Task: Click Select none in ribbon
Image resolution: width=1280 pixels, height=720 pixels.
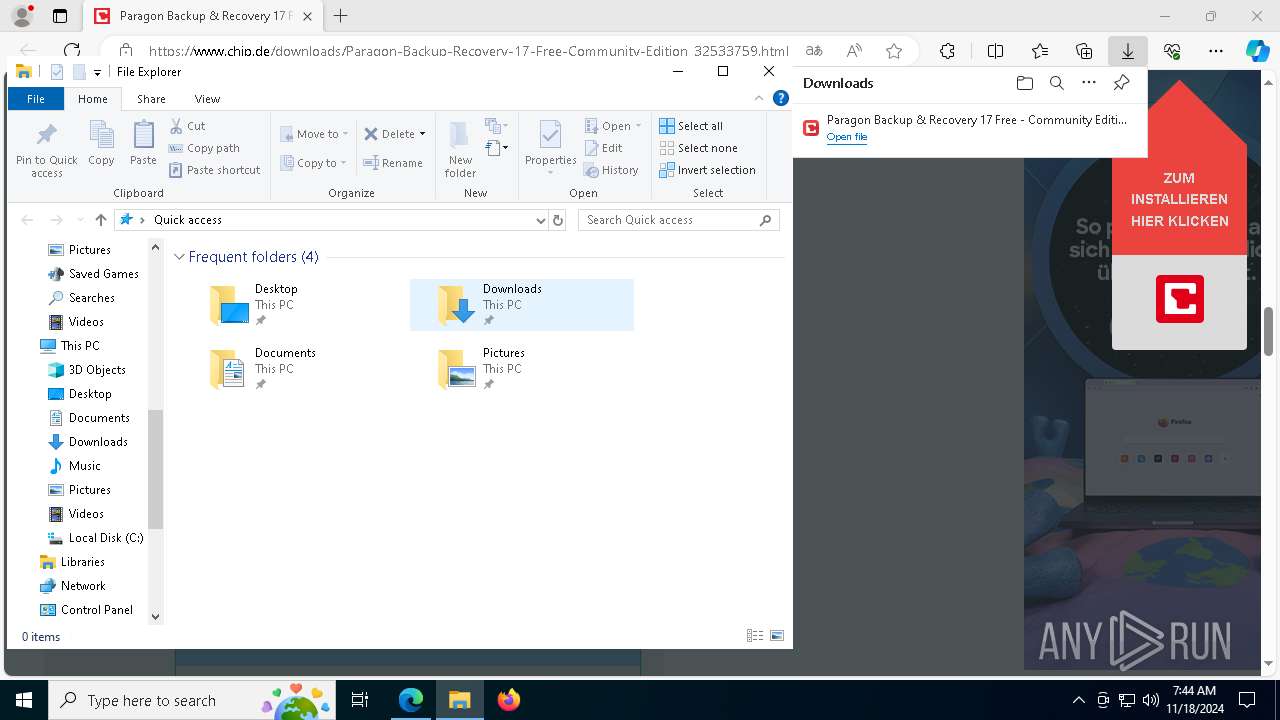Action: click(697, 148)
